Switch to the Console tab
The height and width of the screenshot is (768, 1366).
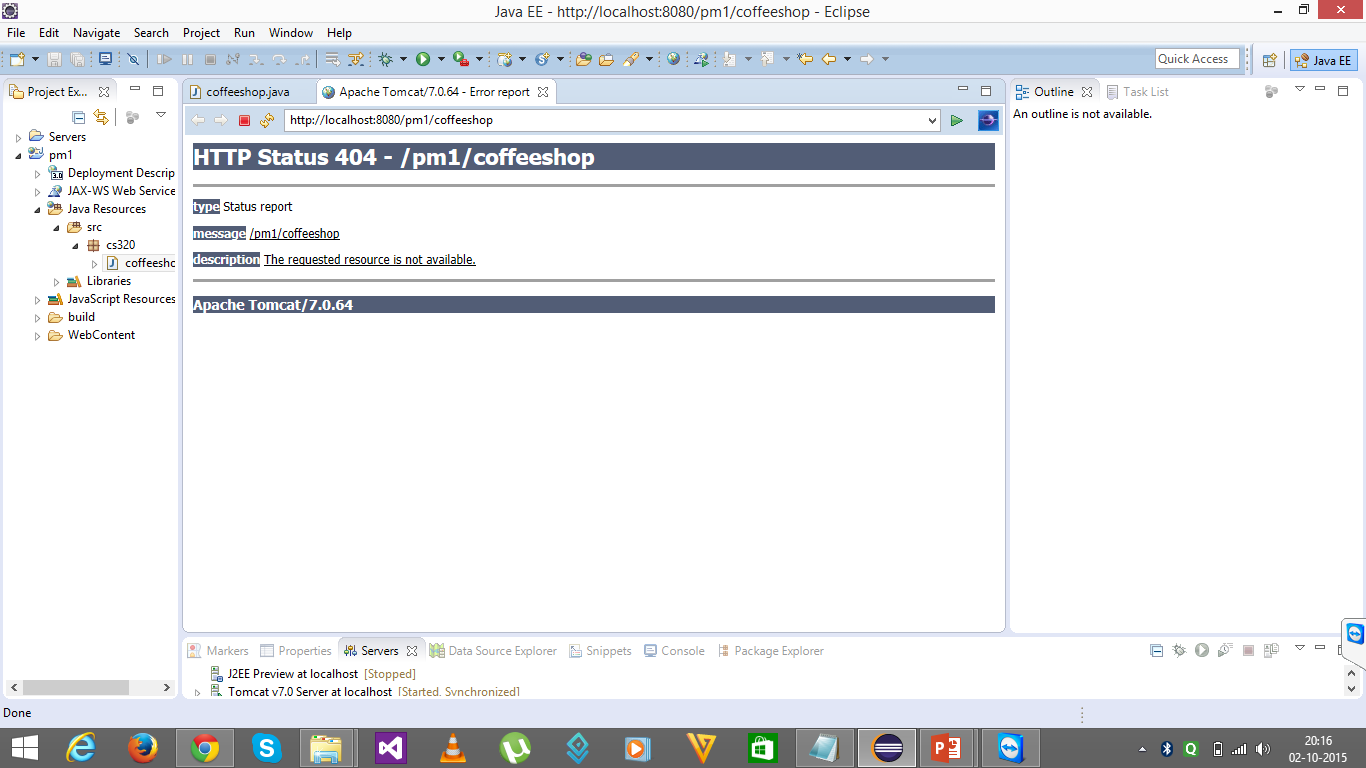click(682, 651)
